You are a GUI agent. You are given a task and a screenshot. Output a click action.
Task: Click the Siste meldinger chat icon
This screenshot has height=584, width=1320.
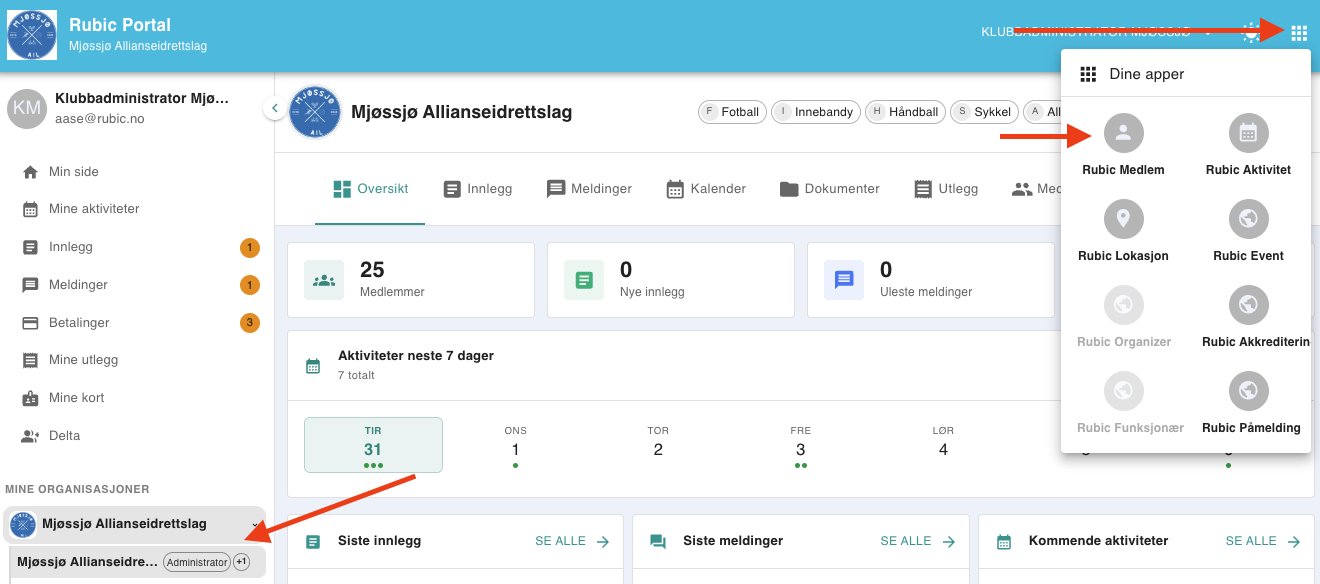(658, 542)
